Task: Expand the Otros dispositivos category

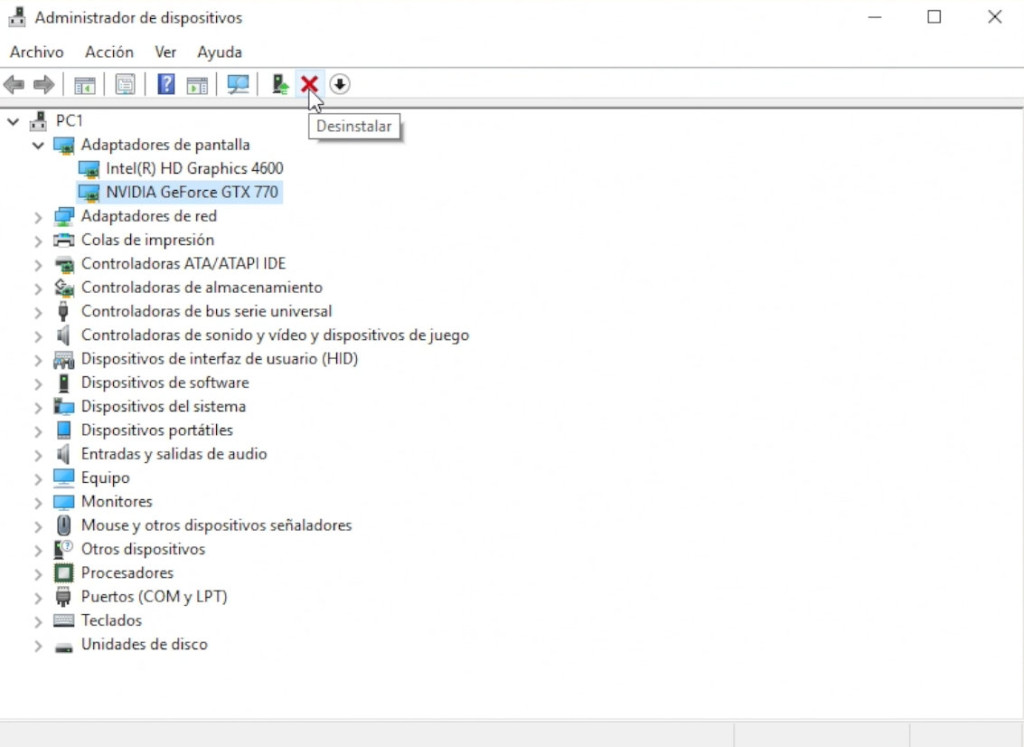Action: (38, 549)
